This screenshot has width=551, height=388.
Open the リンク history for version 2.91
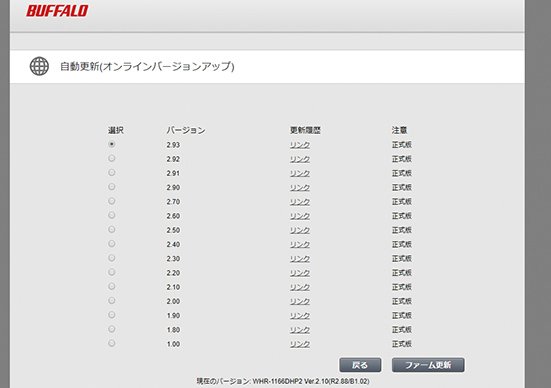click(300, 173)
